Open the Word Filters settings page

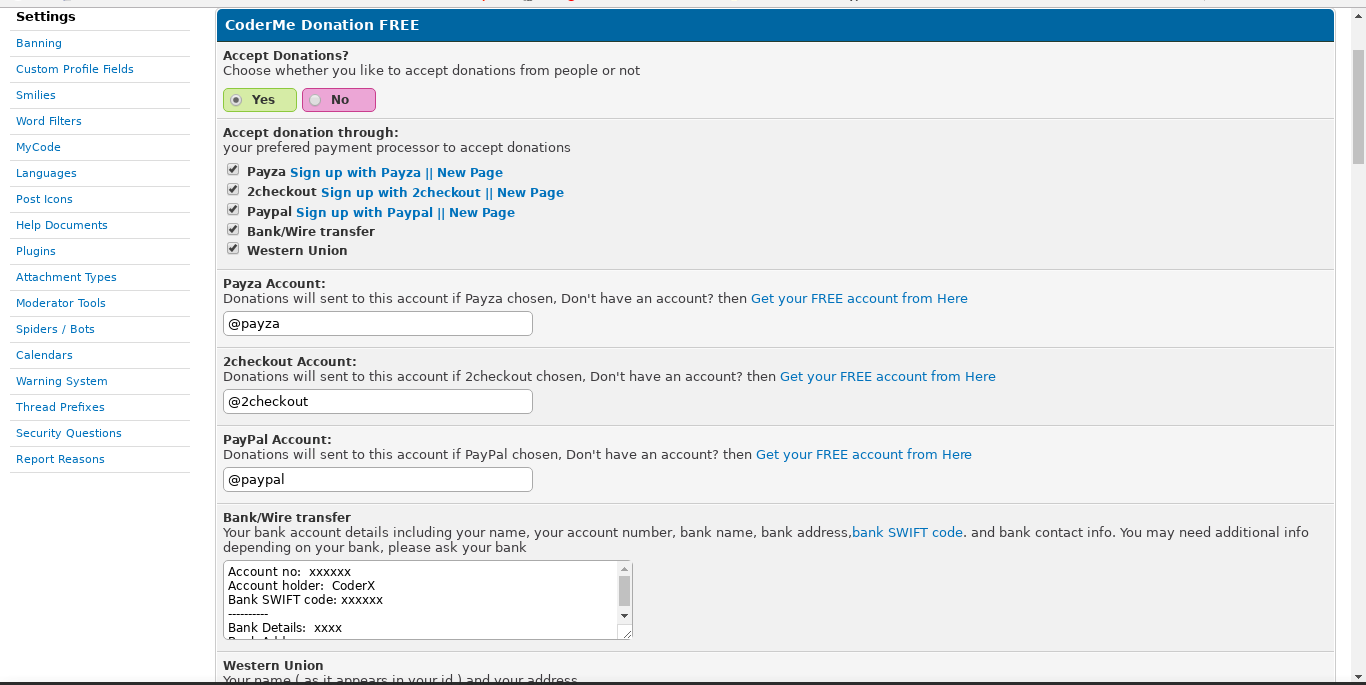(x=49, y=122)
